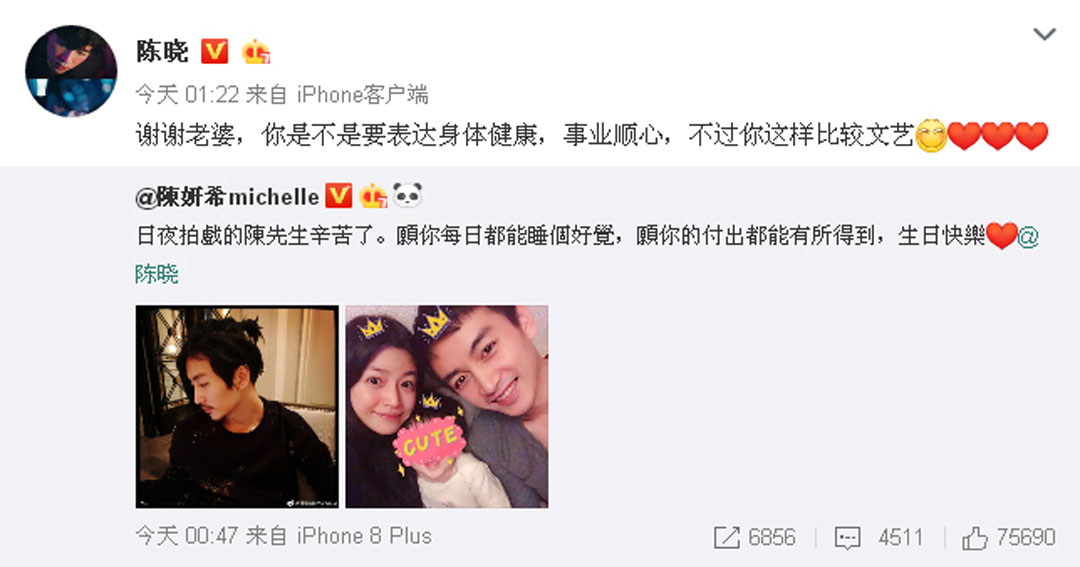Click the crown badge beside 陳妍希michelle
1080x567 pixels.
click(x=373, y=196)
